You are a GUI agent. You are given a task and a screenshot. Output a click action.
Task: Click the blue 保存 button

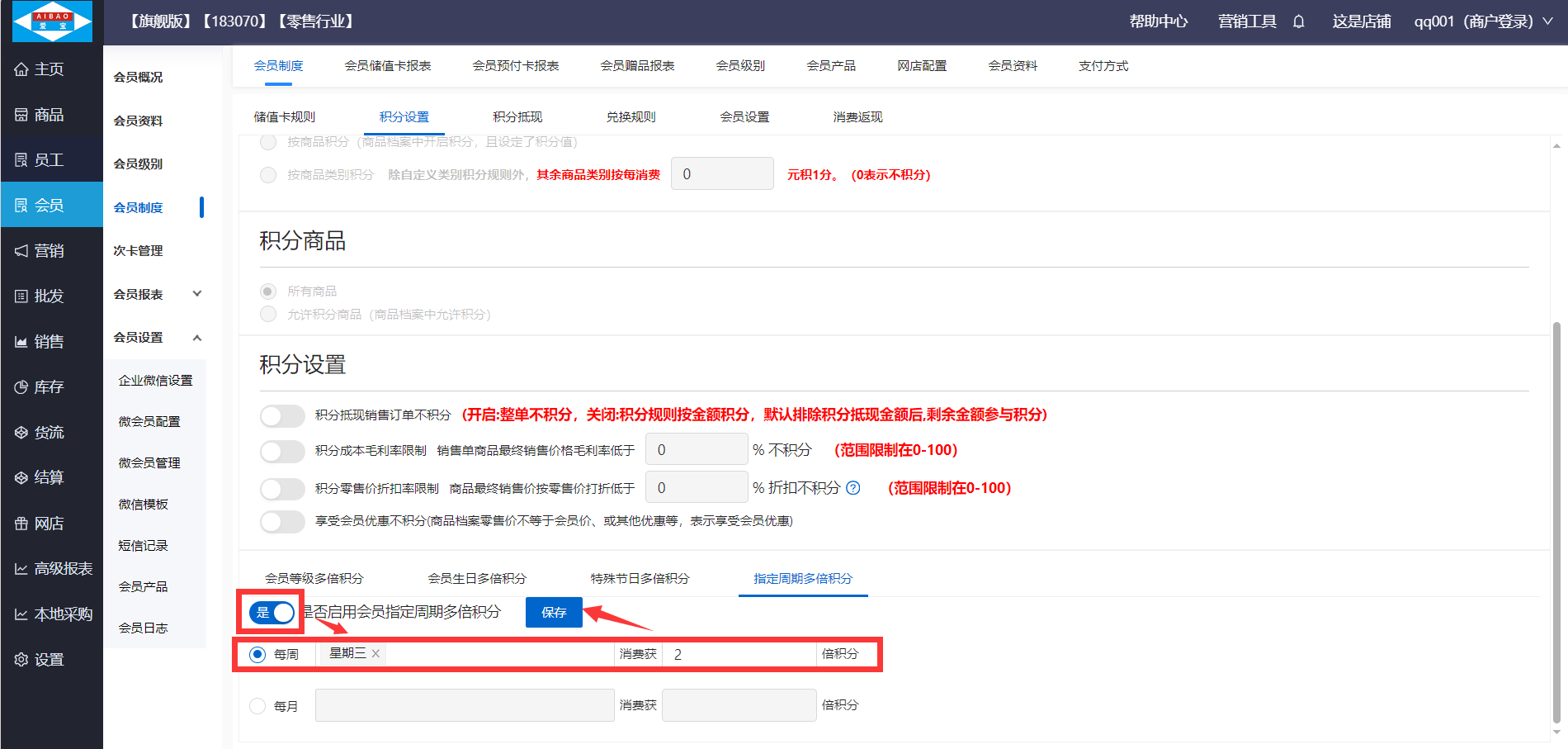click(x=554, y=613)
